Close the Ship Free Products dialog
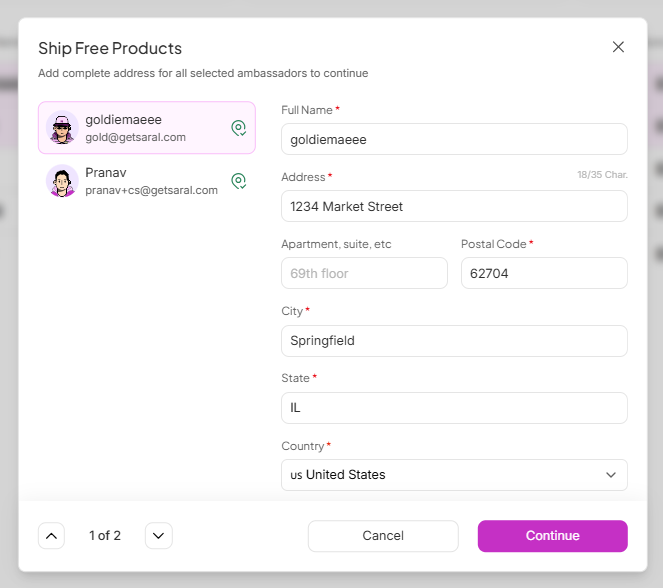 618,47
